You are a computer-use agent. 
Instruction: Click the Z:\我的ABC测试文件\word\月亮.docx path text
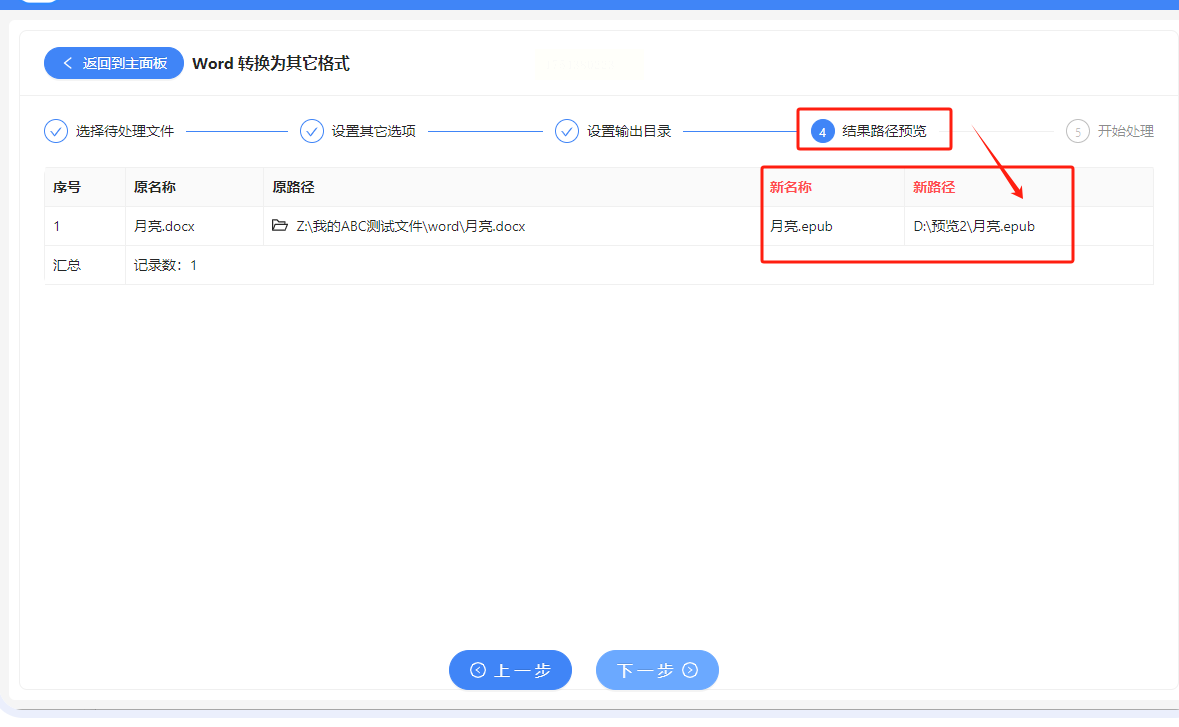tap(411, 226)
